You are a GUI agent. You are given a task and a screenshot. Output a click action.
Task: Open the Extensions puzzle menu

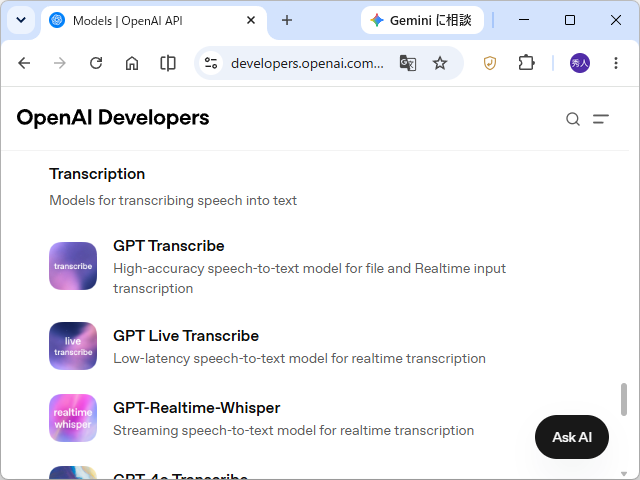526,63
